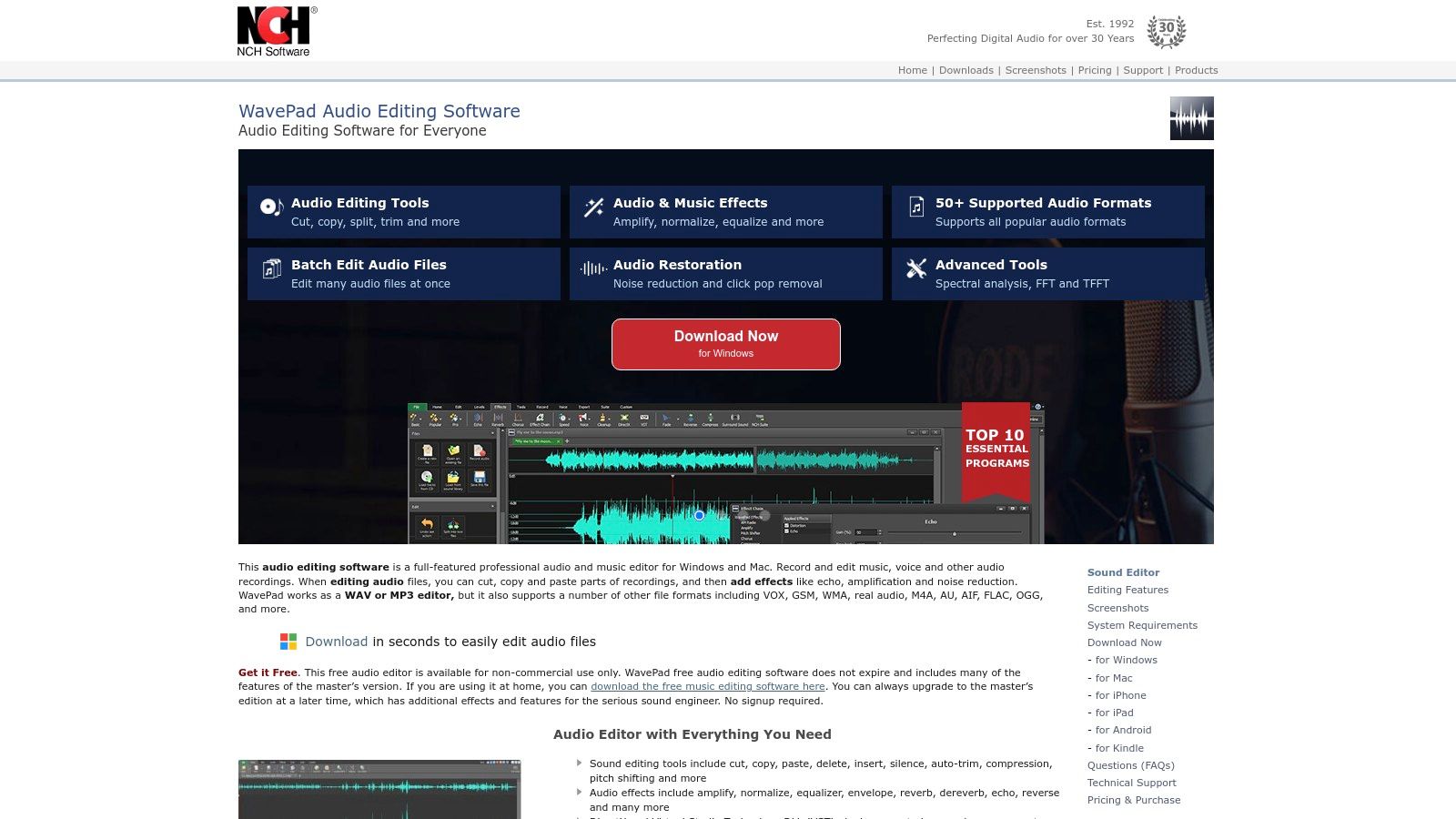Viewport: 1456px width, 819px height.
Task: Click the Audio Restoration waveform icon
Action: 593,268
